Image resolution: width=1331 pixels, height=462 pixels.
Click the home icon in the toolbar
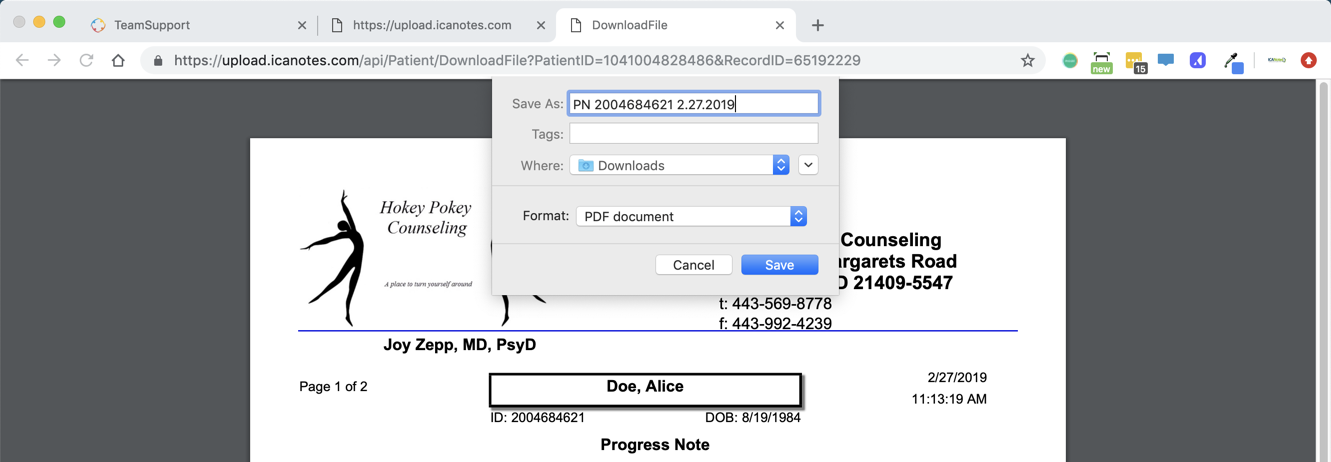[x=118, y=60]
